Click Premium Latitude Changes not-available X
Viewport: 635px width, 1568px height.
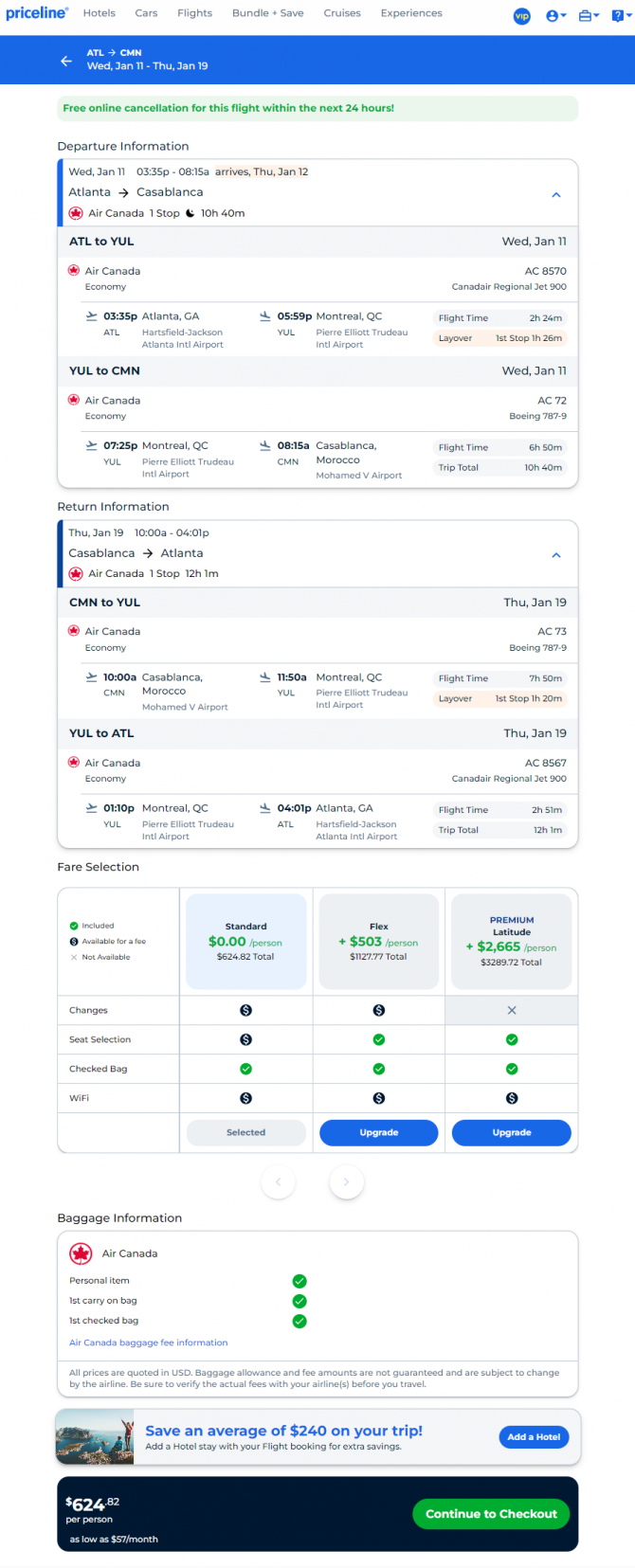point(512,1010)
